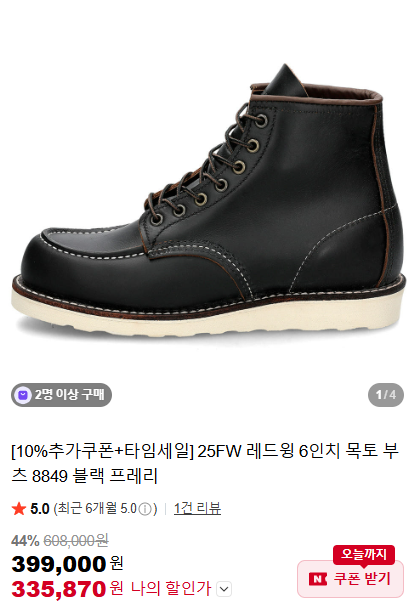The height and width of the screenshot is (608, 415).
Task: Click the 335,870 discounted price
Action: [59, 589]
